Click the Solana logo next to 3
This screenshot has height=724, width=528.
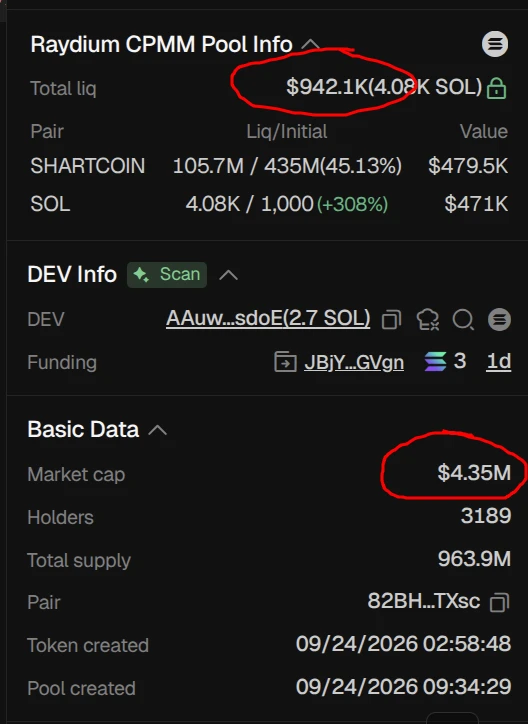[436, 362]
